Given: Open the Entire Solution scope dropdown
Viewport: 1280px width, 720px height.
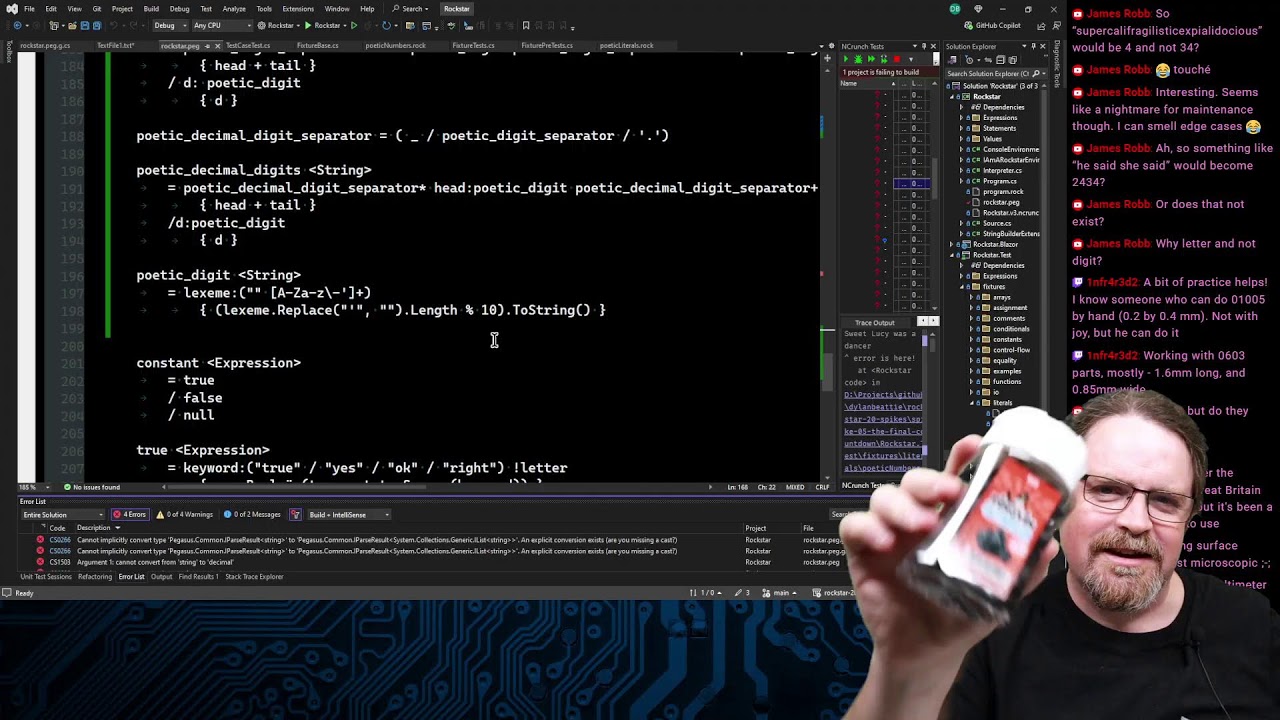Looking at the screenshot, I should [x=61, y=515].
